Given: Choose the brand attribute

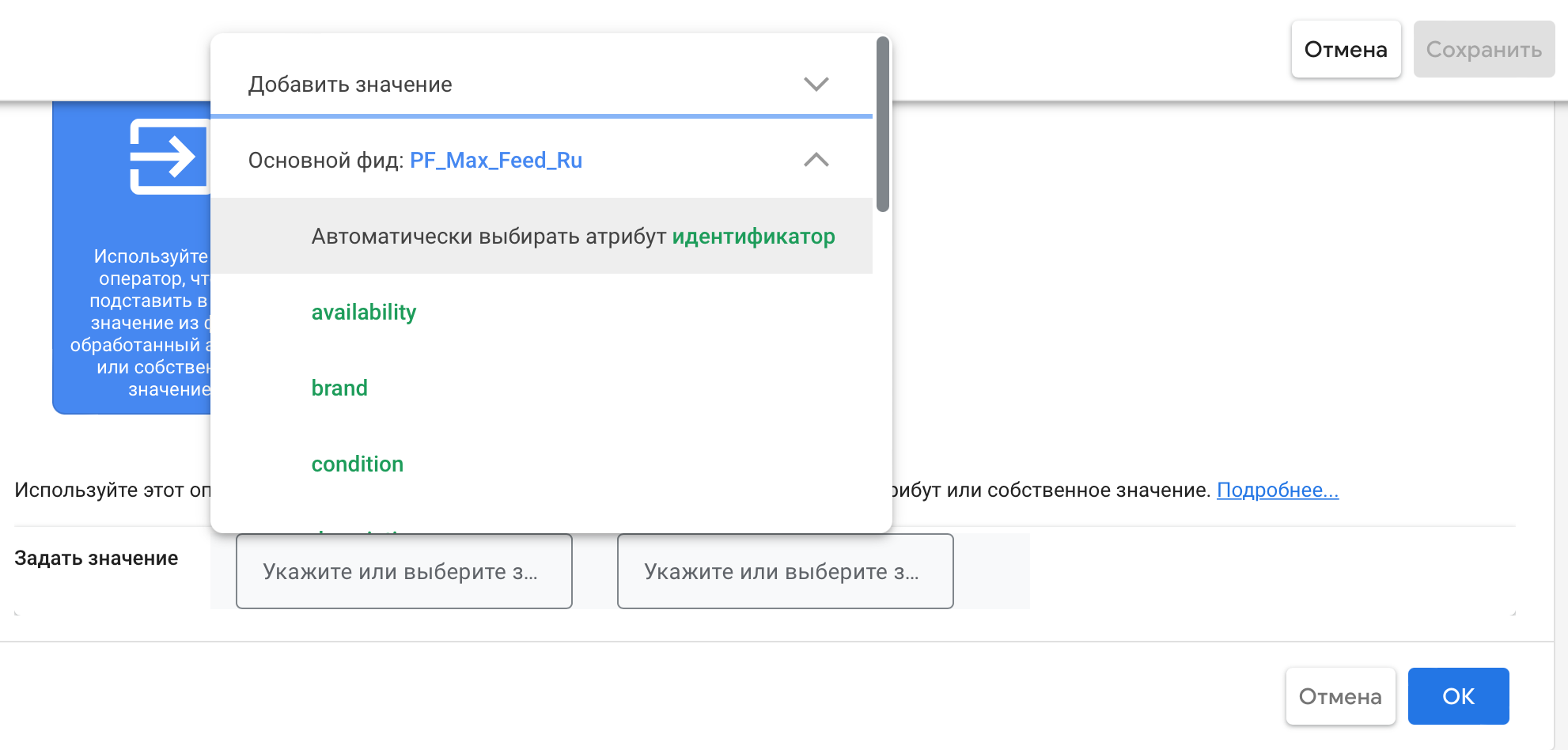Looking at the screenshot, I should pyautogui.click(x=339, y=388).
